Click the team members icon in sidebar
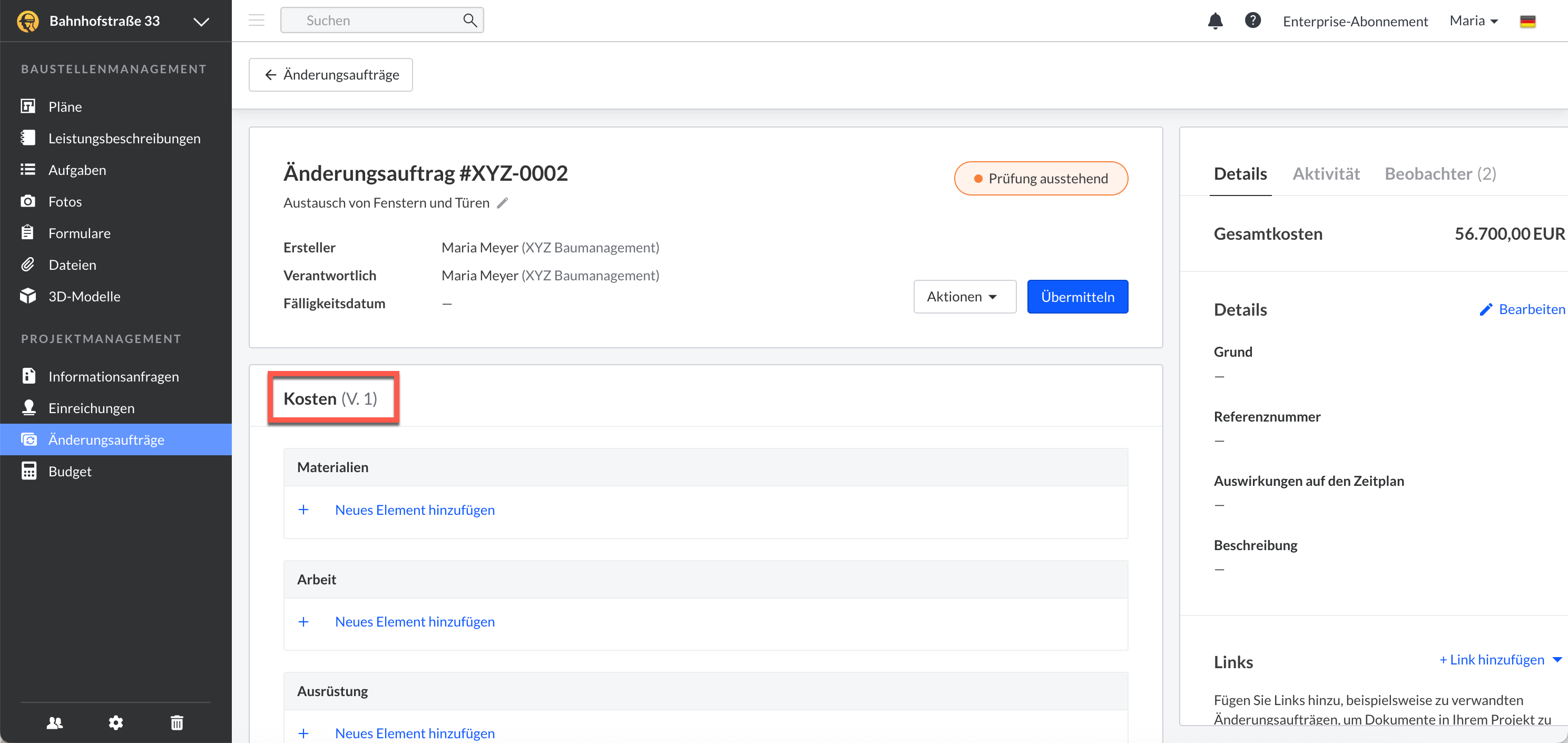This screenshot has height=743, width=1568. [x=55, y=722]
